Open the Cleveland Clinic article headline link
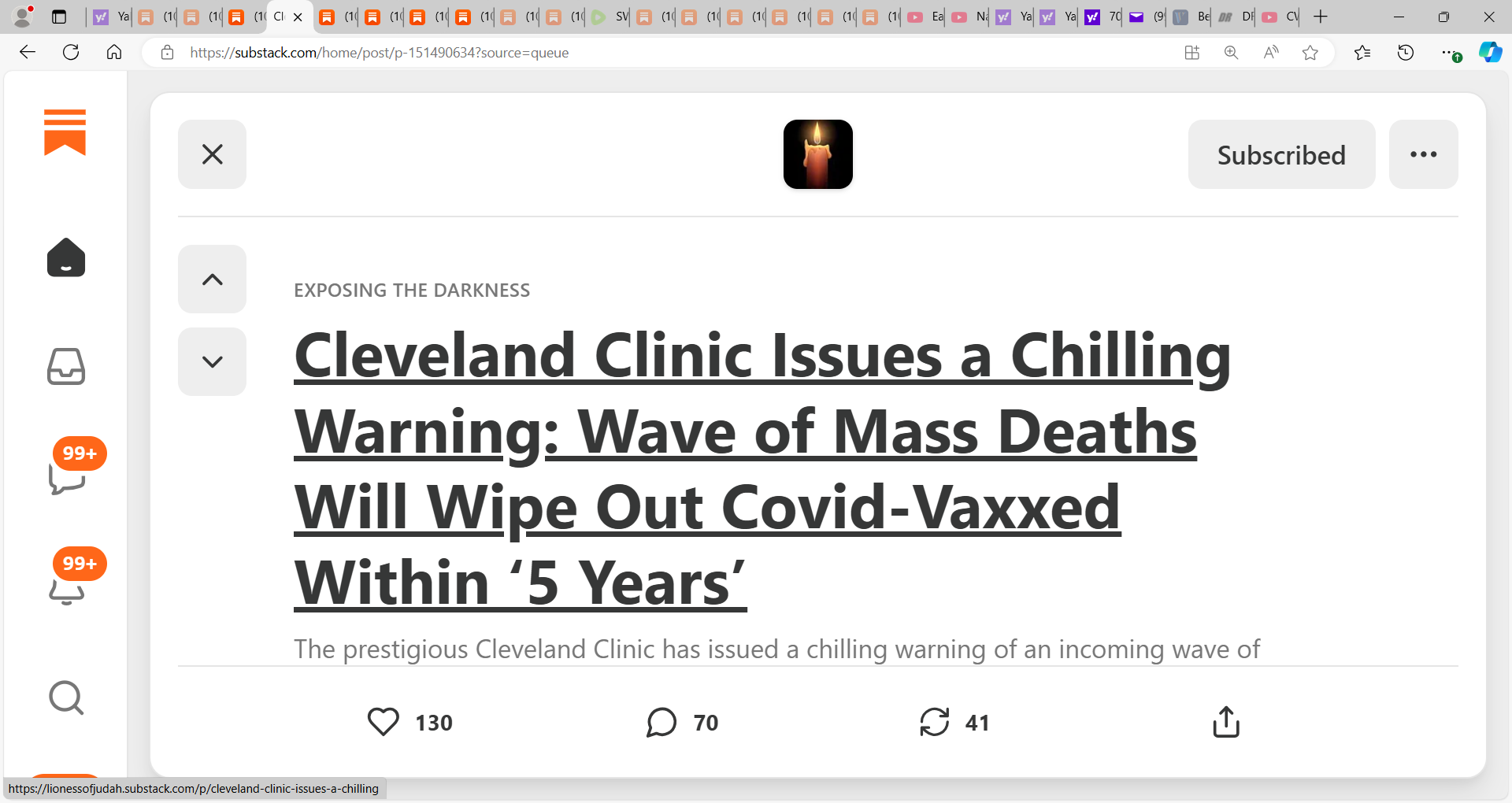This screenshot has height=803, width=1512. point(762,469)
